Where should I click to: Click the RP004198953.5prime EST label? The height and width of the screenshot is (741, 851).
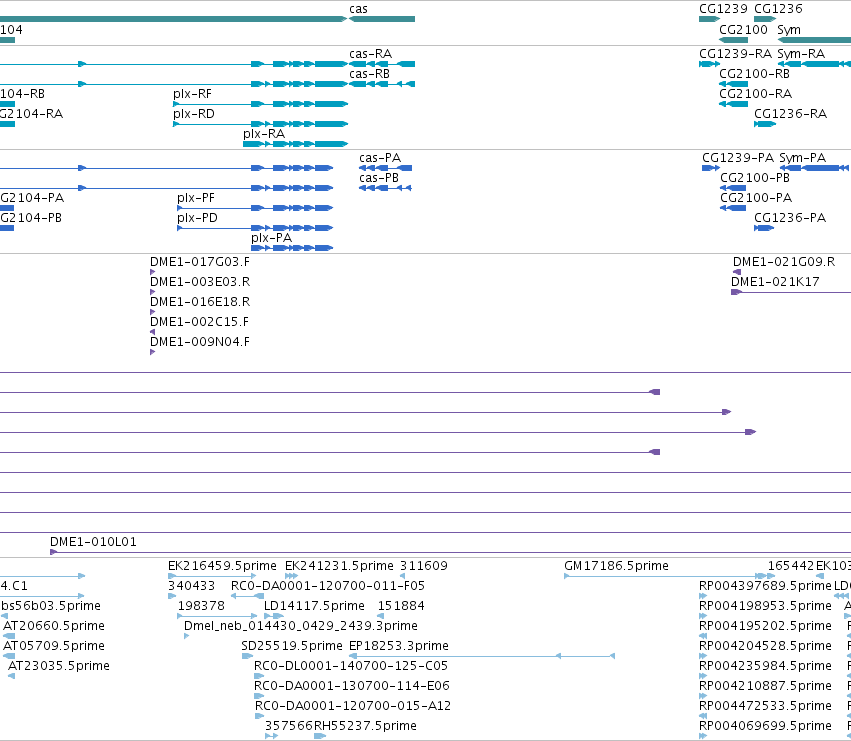tap(765, 606)
